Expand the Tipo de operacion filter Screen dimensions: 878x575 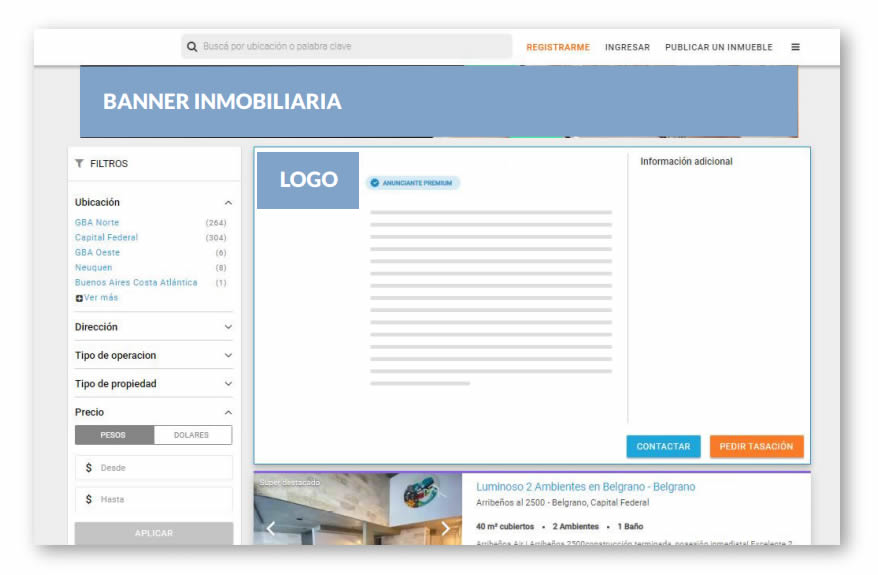(228, 356)
